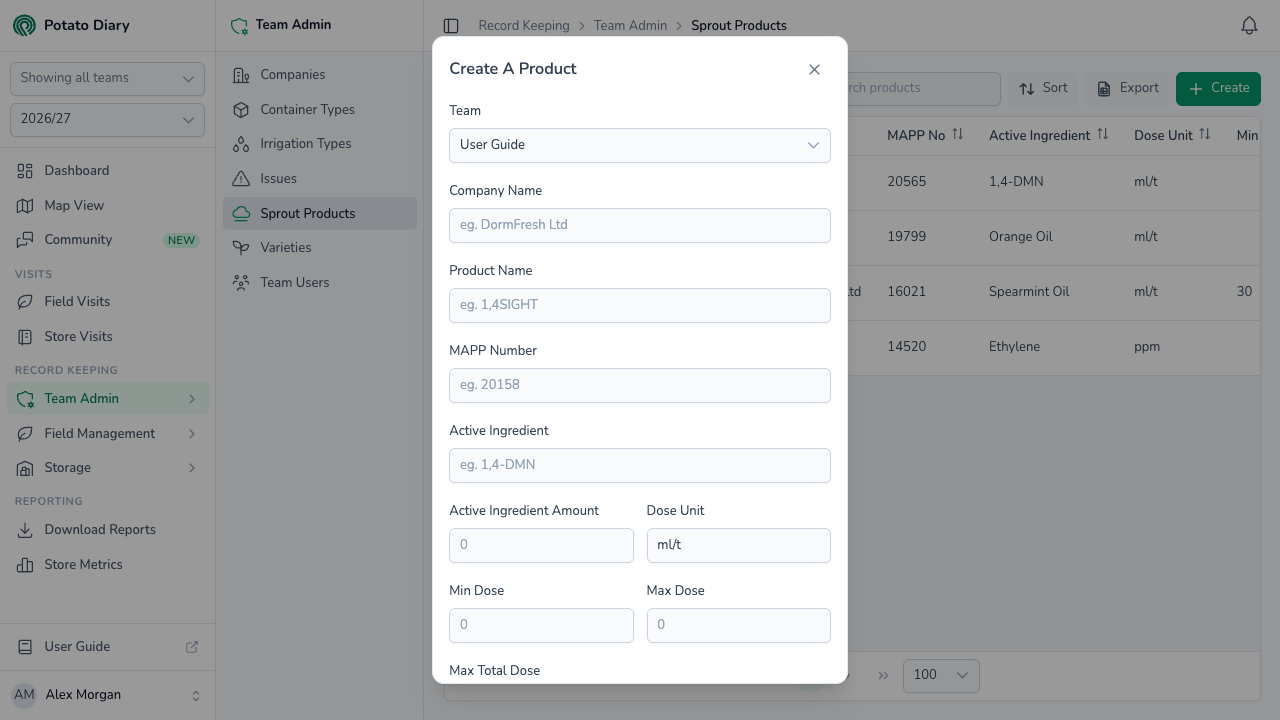
Task: Click the Team Admin header icon
Action: [x=239, y=26]
